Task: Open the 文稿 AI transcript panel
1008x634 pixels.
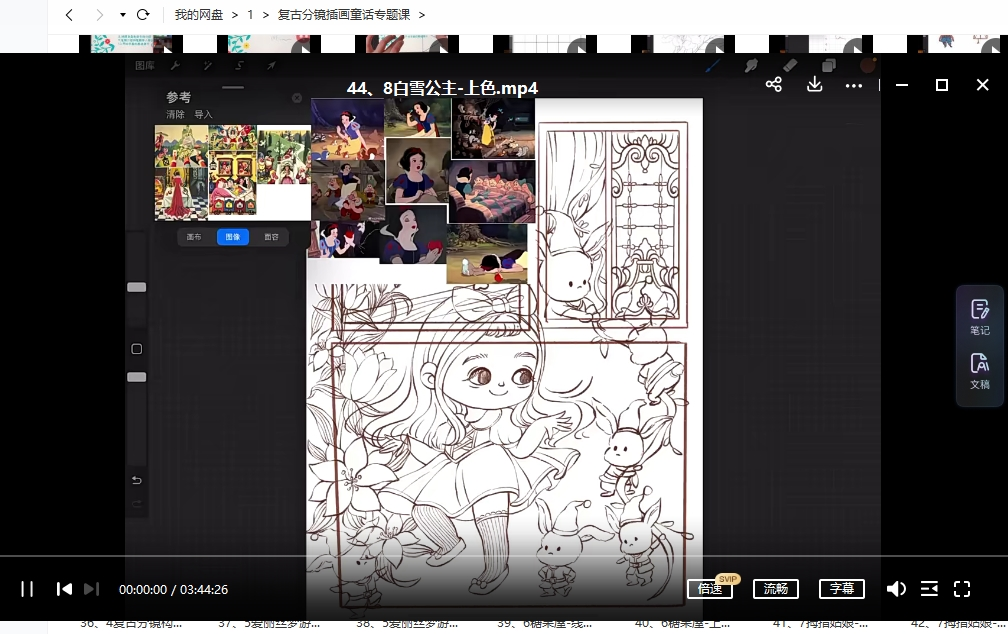Action: 979,371
